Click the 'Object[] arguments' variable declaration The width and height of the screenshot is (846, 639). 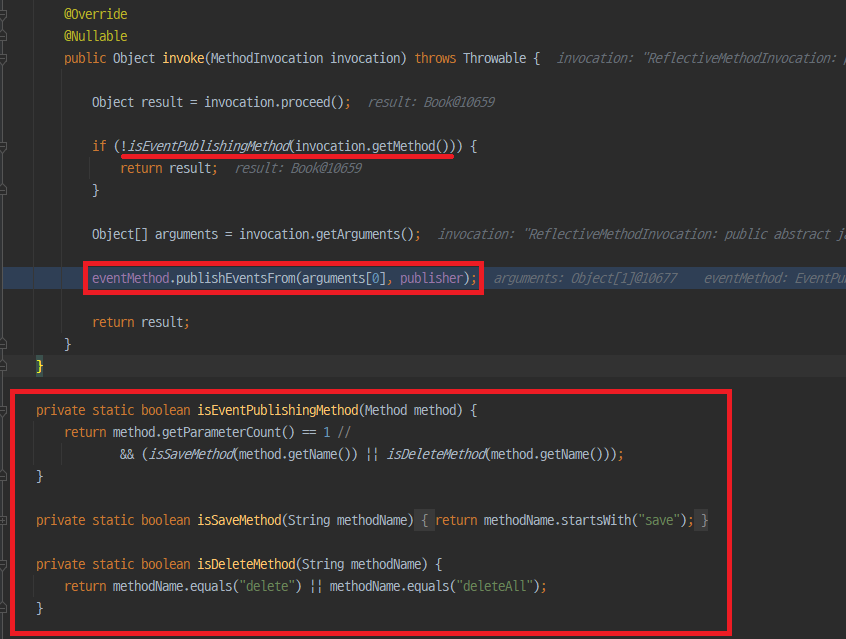(155, 234)
